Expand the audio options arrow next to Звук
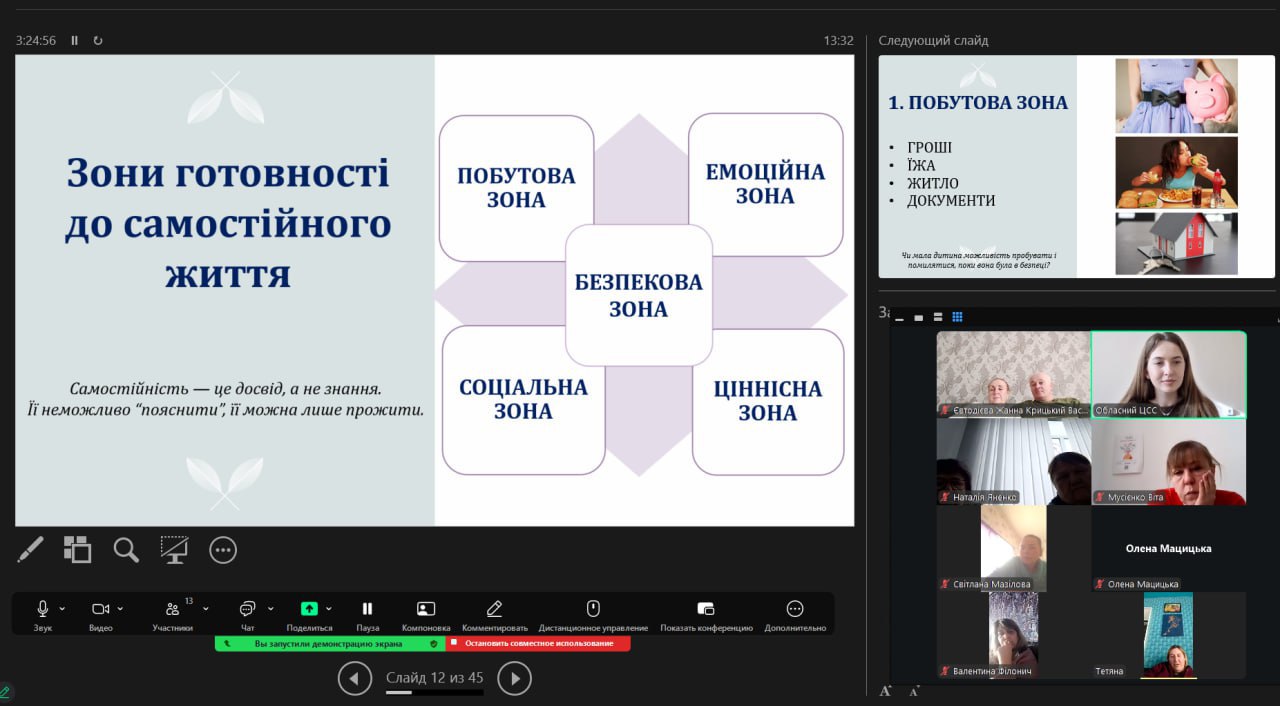The height and width of the screenshot is (706, 1280). (x=62, y=608)
